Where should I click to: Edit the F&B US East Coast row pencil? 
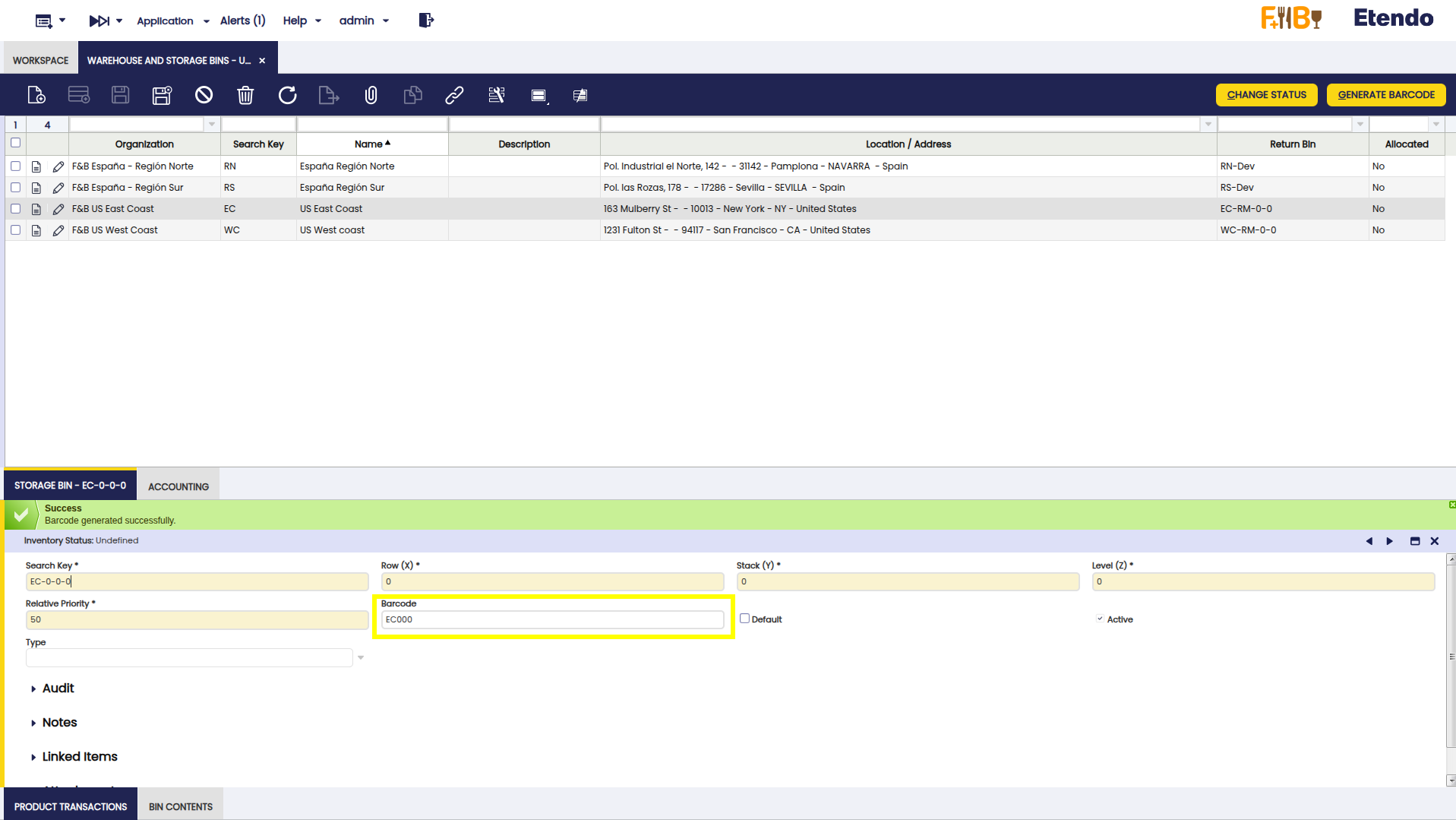[58, 209]
